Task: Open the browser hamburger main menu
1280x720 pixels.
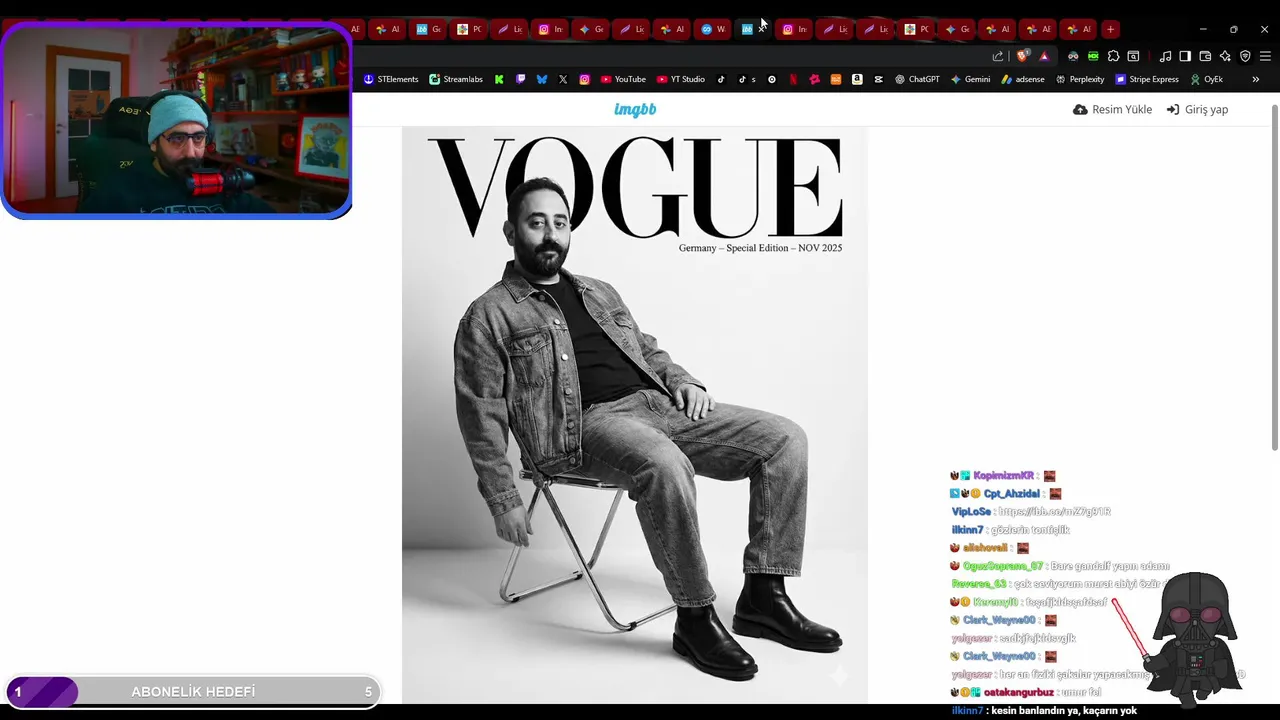Action: tap(1265, 56)
